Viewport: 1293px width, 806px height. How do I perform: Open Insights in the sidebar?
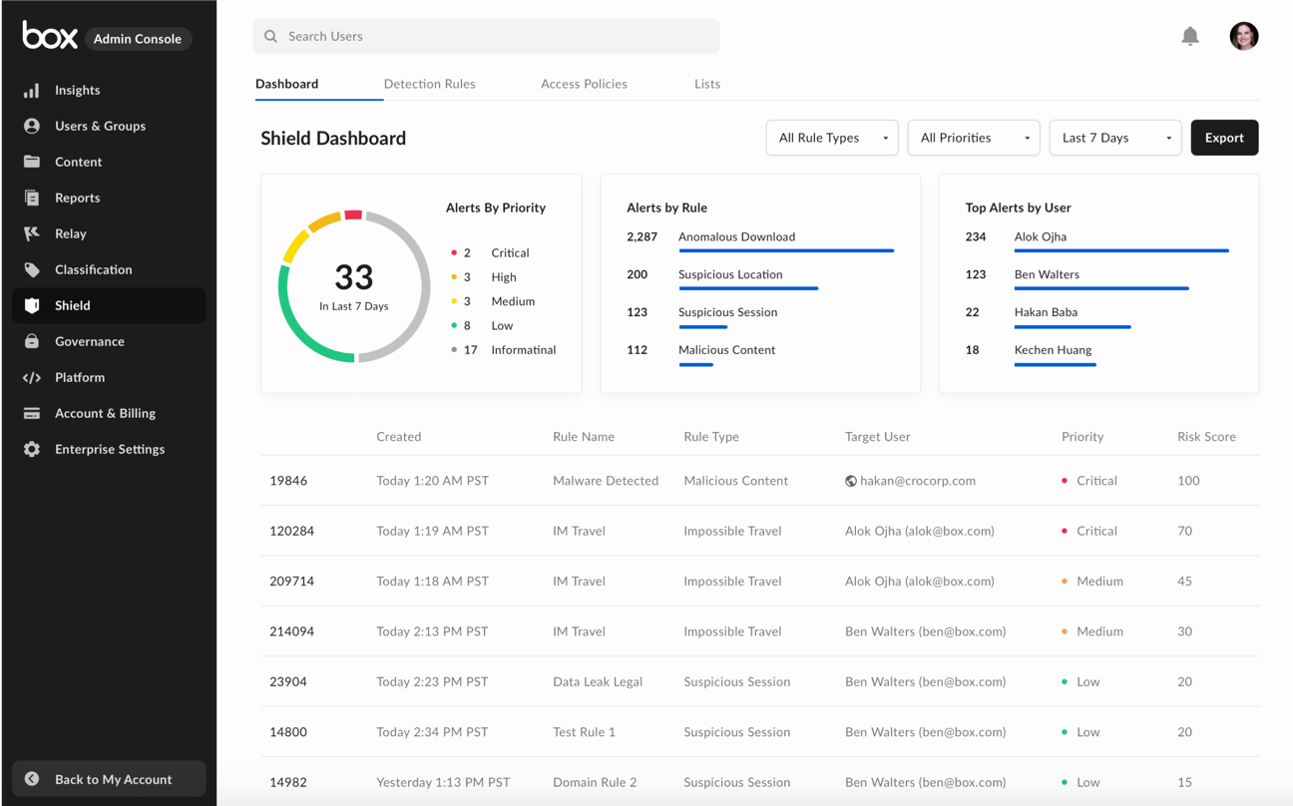coord(109,90)
